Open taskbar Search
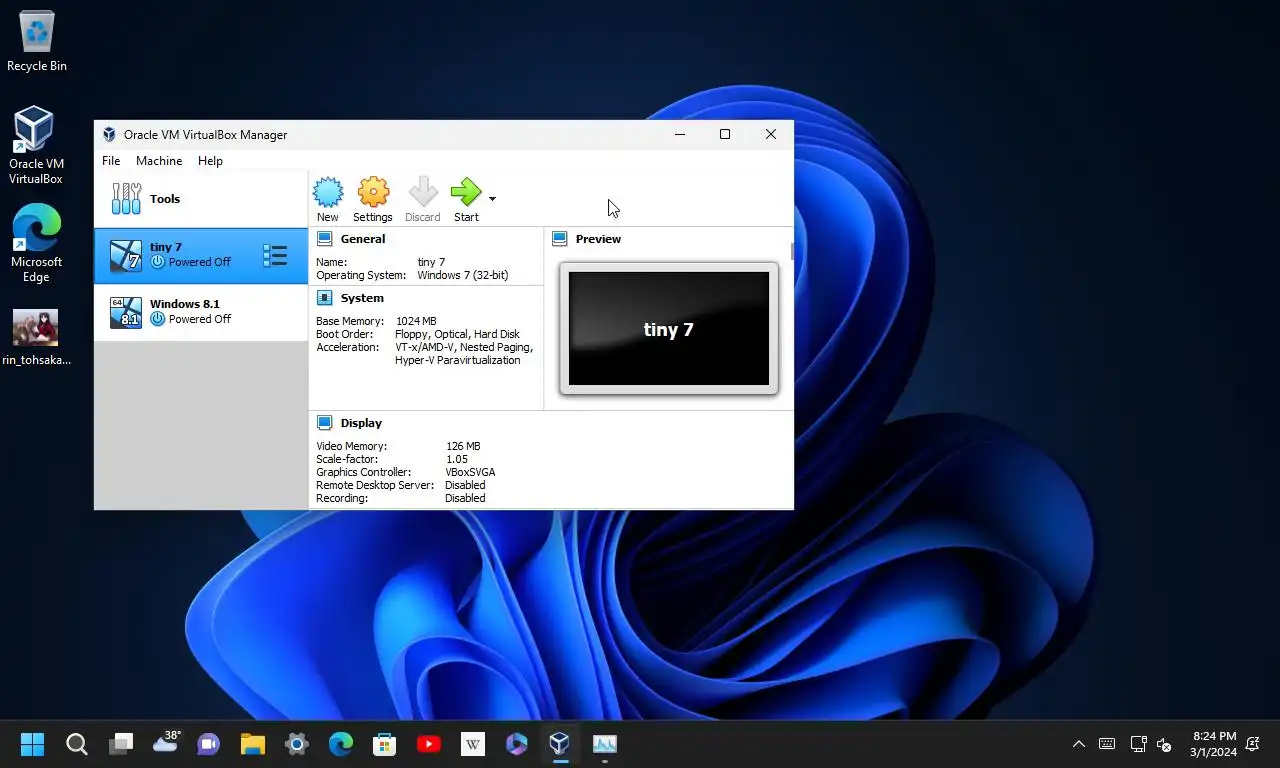1280x768 pixels. pyautogui.click(x=77, y=744)
